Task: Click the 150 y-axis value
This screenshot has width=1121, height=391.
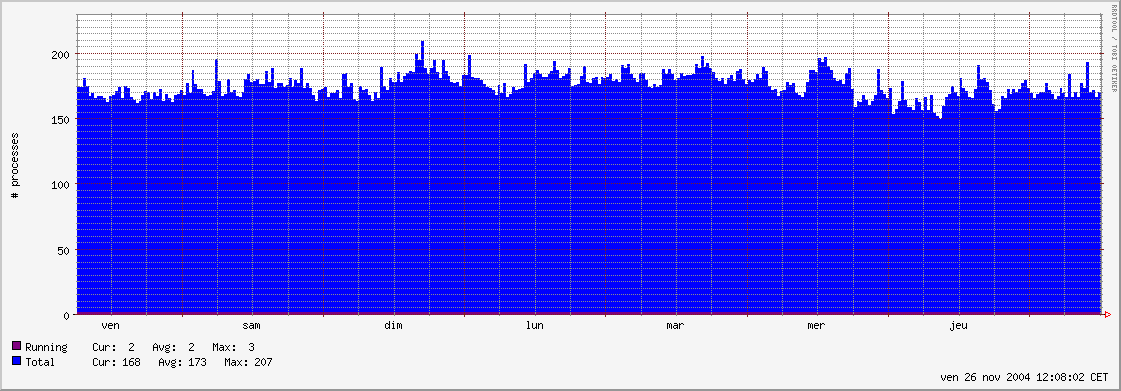Action: [x=61, y=119]
